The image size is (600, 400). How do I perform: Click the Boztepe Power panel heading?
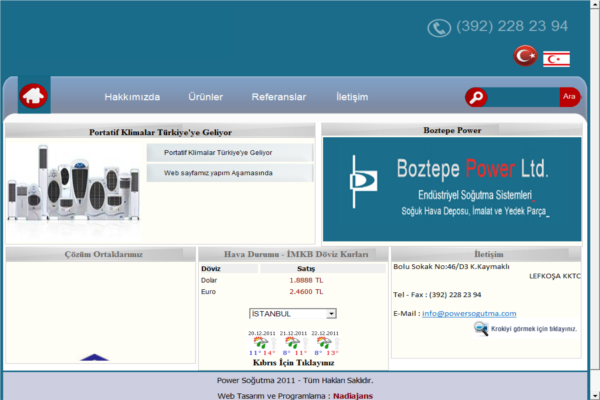(x=452, y=131)
